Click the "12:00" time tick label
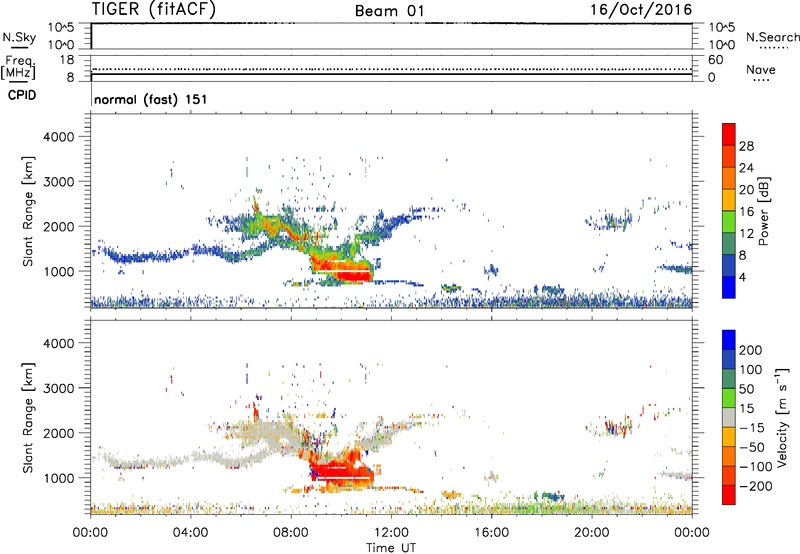The width and height of the screenshot is (800, 554). tap(391, 533)
